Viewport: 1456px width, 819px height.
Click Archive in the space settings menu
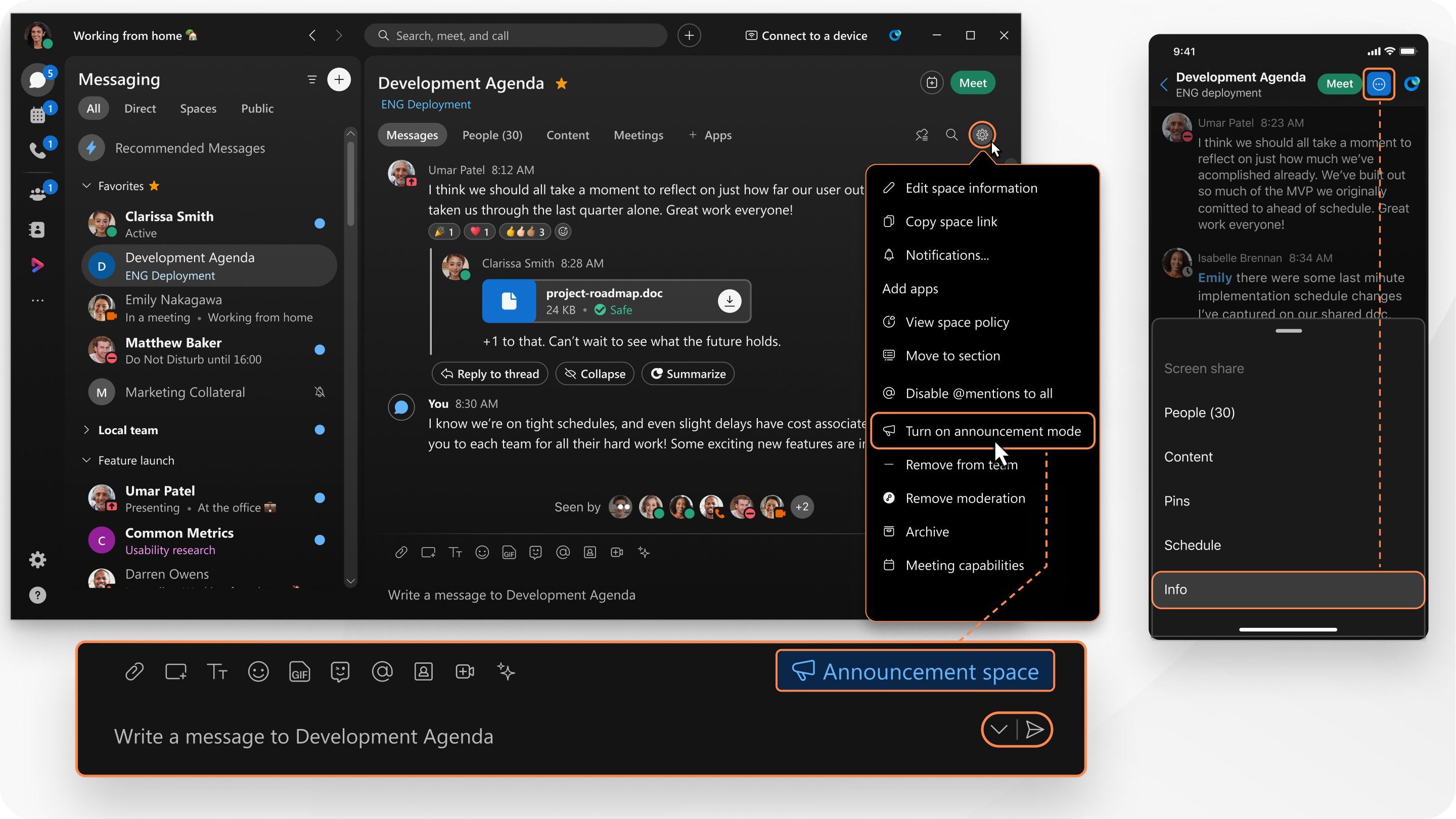tap(928, 531)
